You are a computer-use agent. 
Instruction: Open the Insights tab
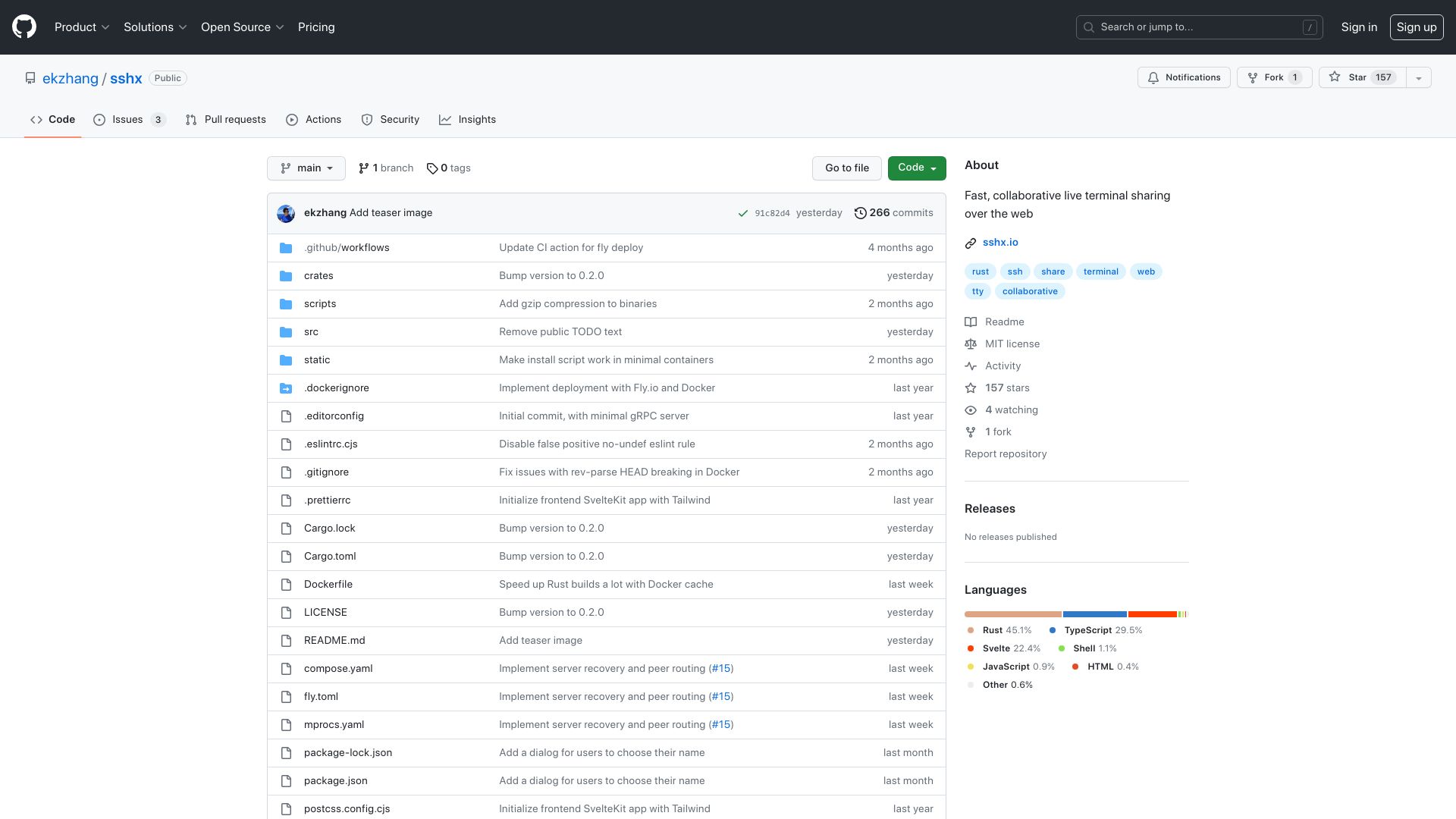tap(467, 120)
